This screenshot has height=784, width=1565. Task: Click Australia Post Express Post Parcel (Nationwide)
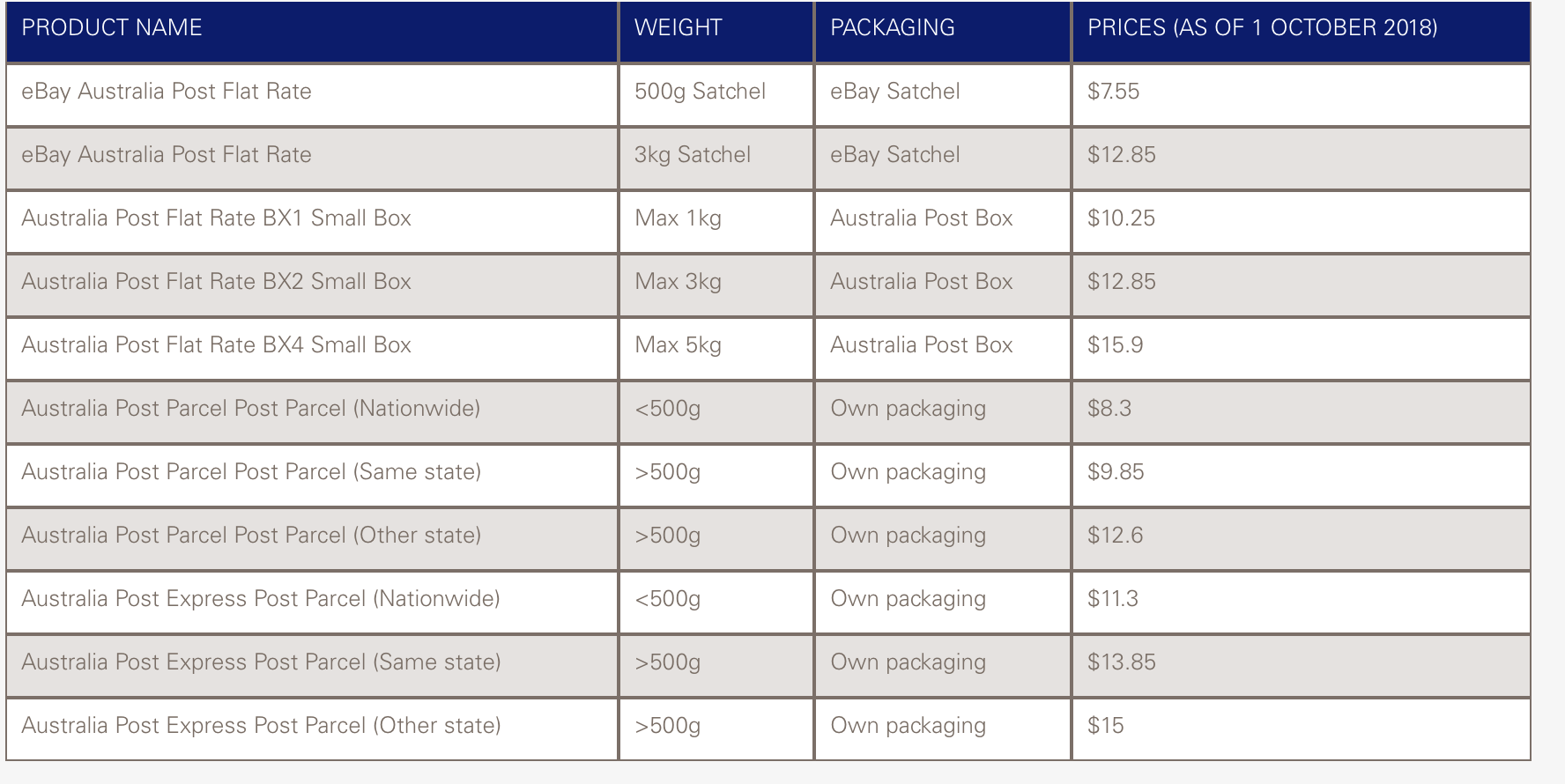tap(260, 599)
